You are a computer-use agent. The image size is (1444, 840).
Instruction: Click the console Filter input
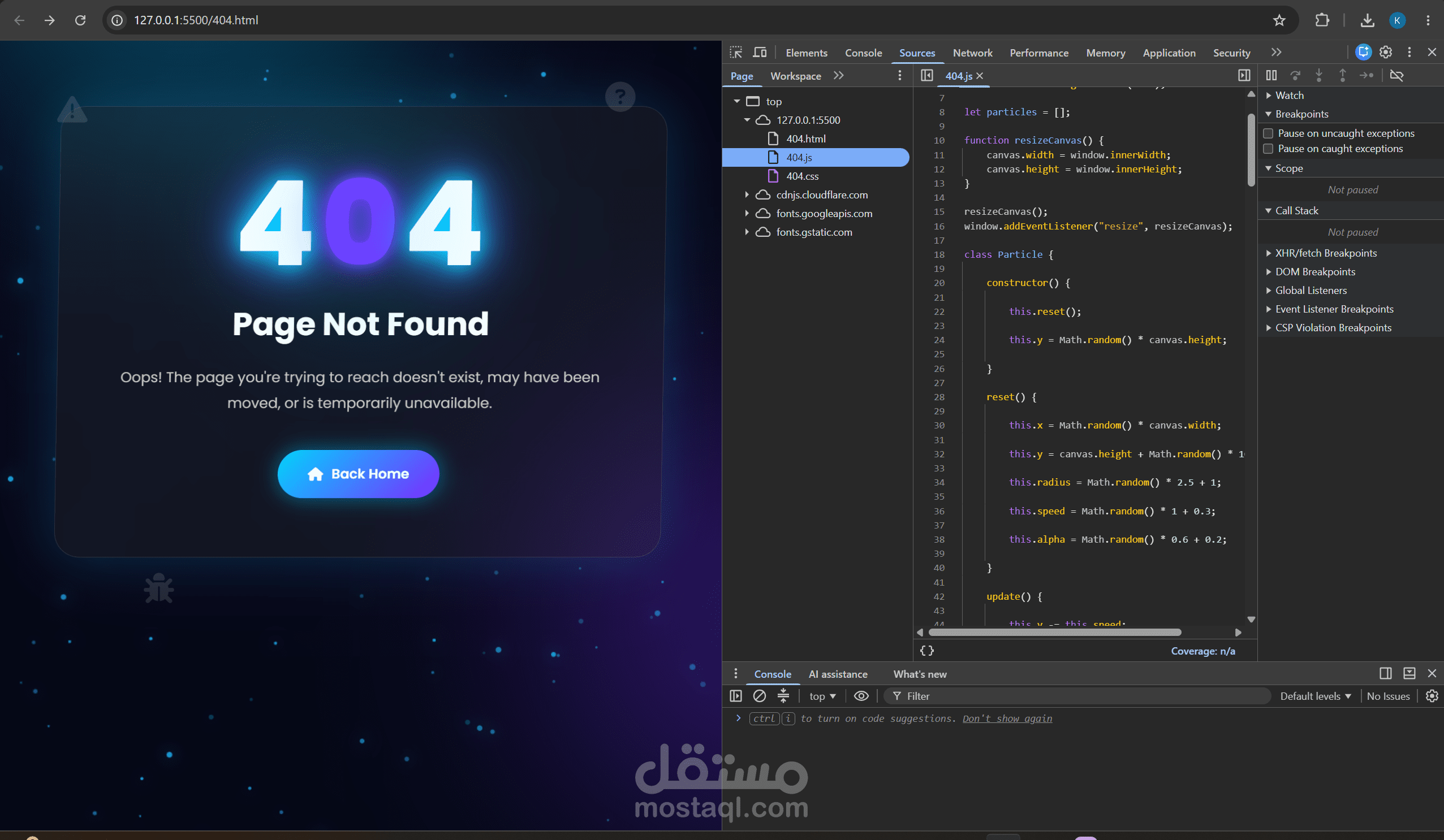pyautogui.click(x=1077, y=696)
